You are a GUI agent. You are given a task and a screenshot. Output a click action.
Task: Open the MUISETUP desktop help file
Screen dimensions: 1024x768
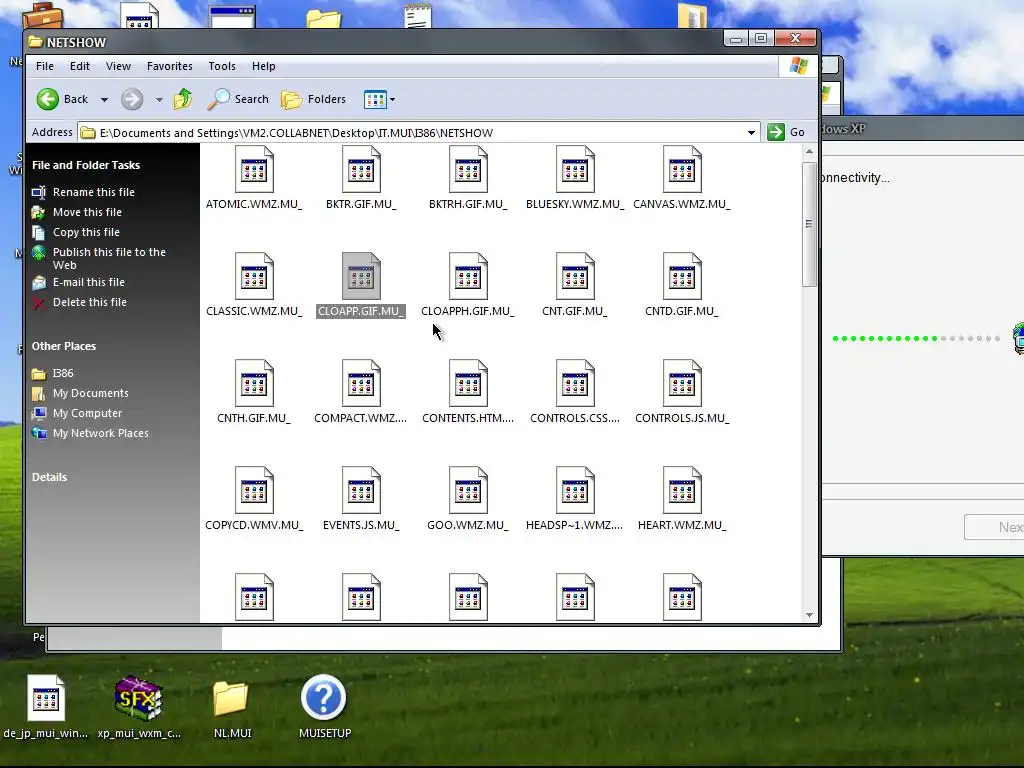[325, 708]
